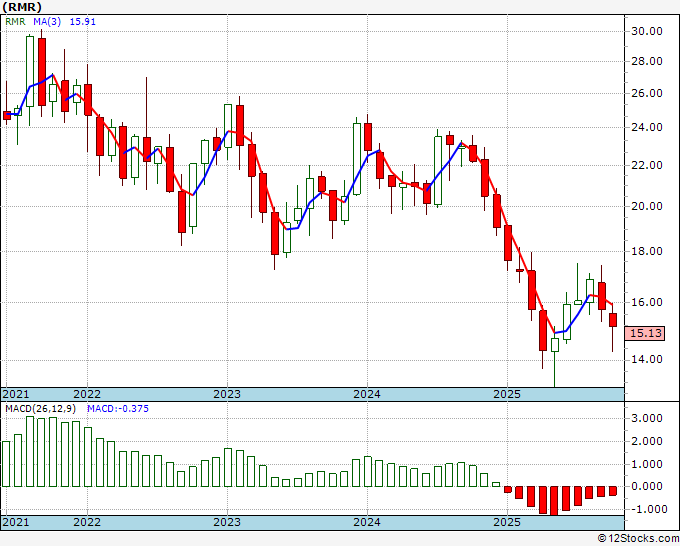The image size is (680, 546).
Task: Click the MACD(26,12,9) indicator label
Action: point(40,409)
